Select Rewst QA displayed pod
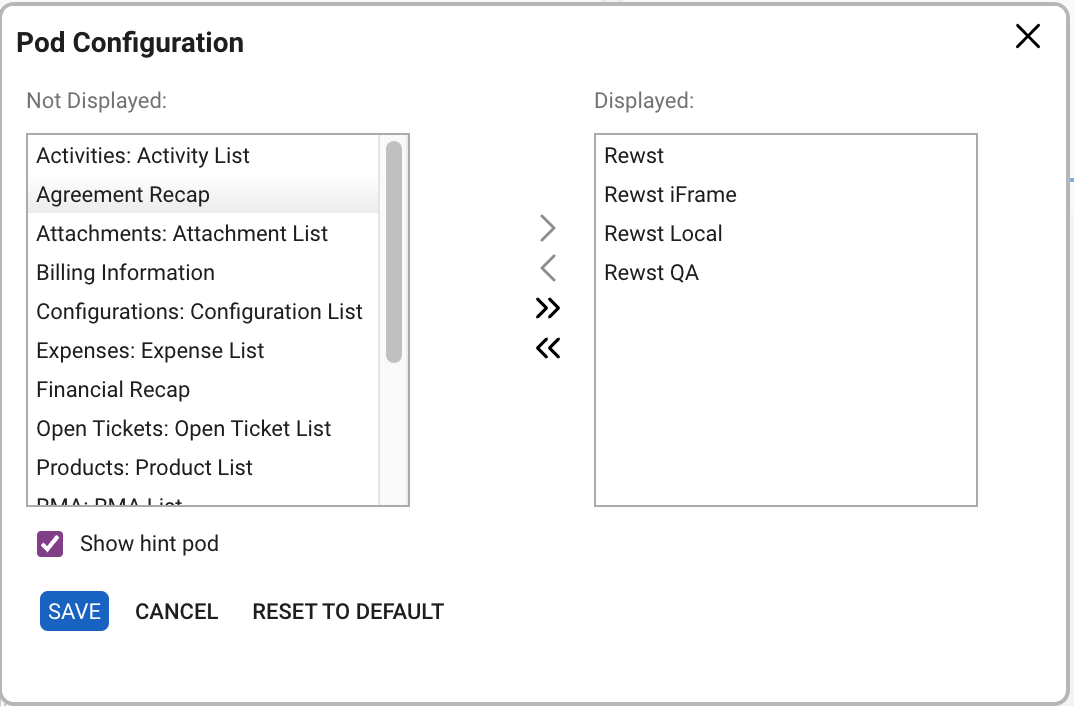 point(651,273)
